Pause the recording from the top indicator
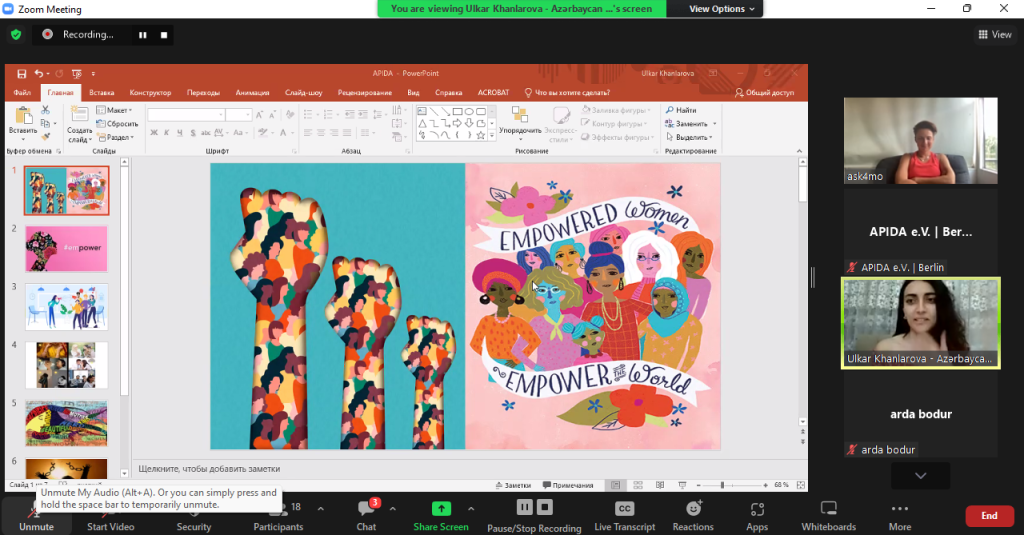1024x535 pixels. [x=142, y=34]
